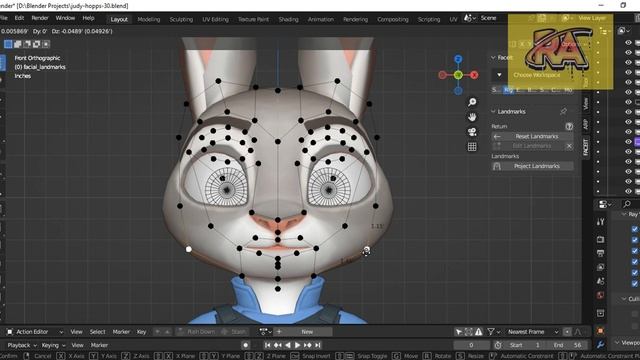Open View Layer properties tab icon

[600, 267]
